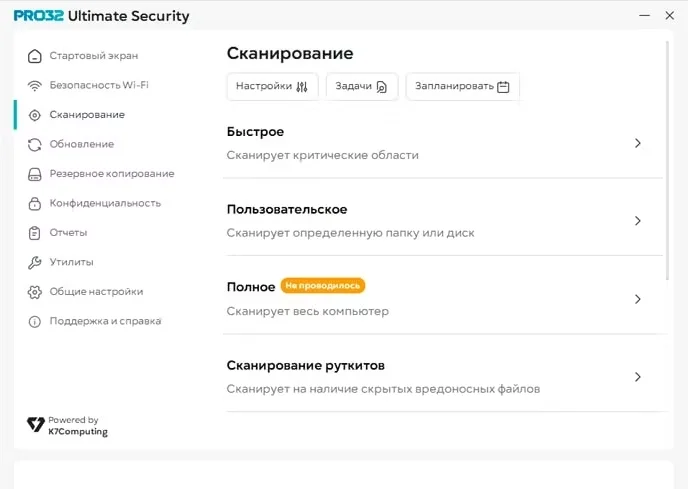
Task: Click the Запланировать schedule button
Action: click(462, 86)
